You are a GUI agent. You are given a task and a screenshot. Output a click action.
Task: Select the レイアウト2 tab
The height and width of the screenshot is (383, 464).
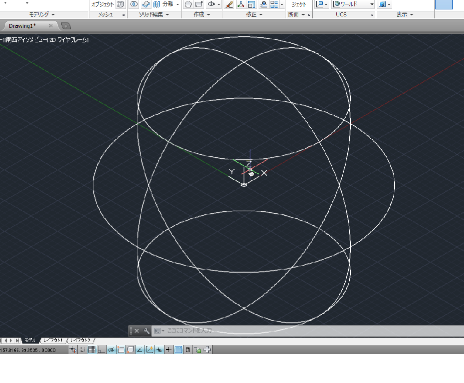80,340
